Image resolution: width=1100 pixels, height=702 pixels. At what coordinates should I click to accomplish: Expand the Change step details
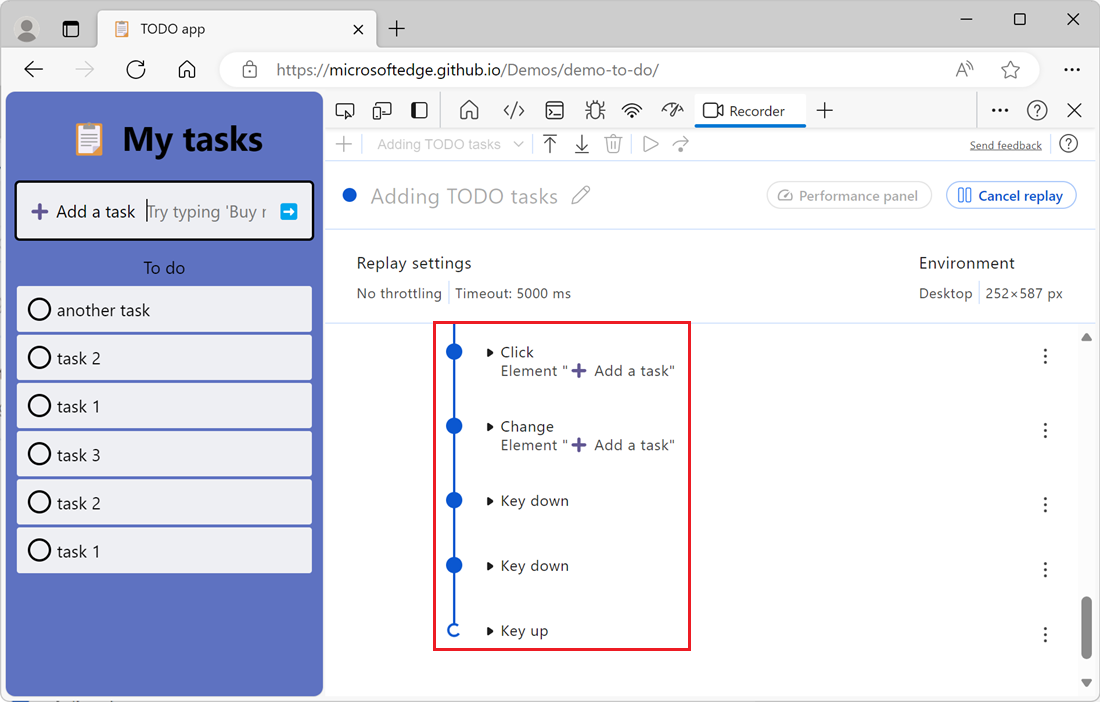pos(489,426)
